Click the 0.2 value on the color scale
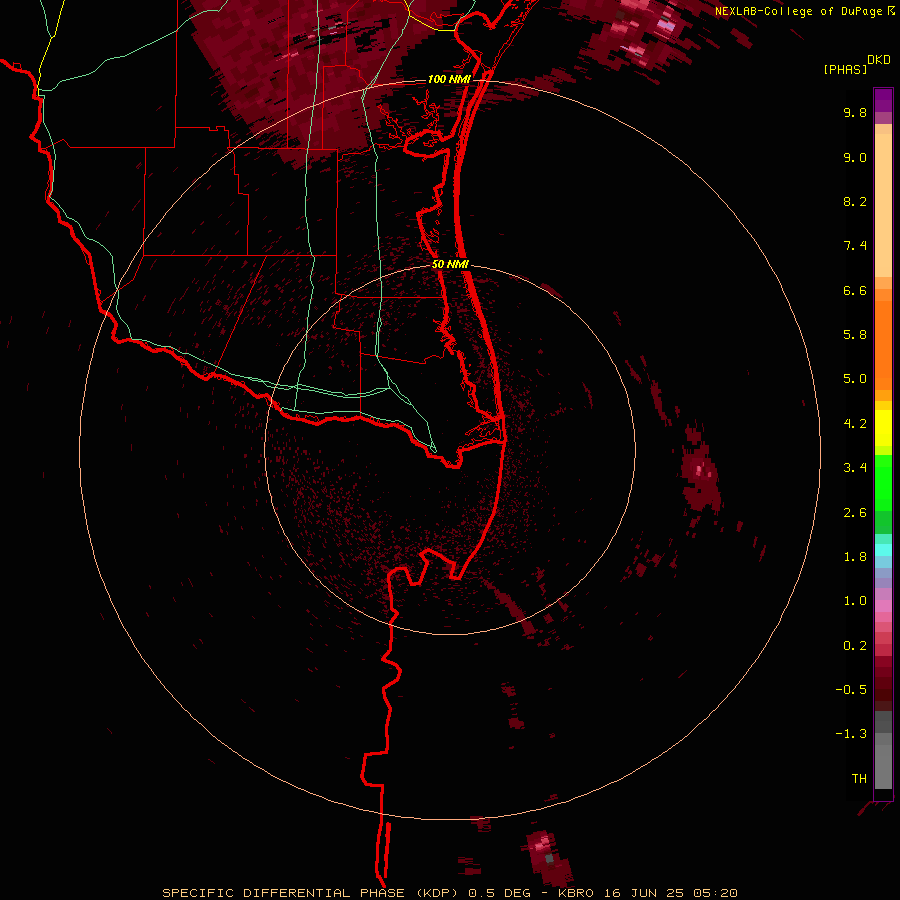The height and width of the screenshot is (900, 900). tap(855, 646)
